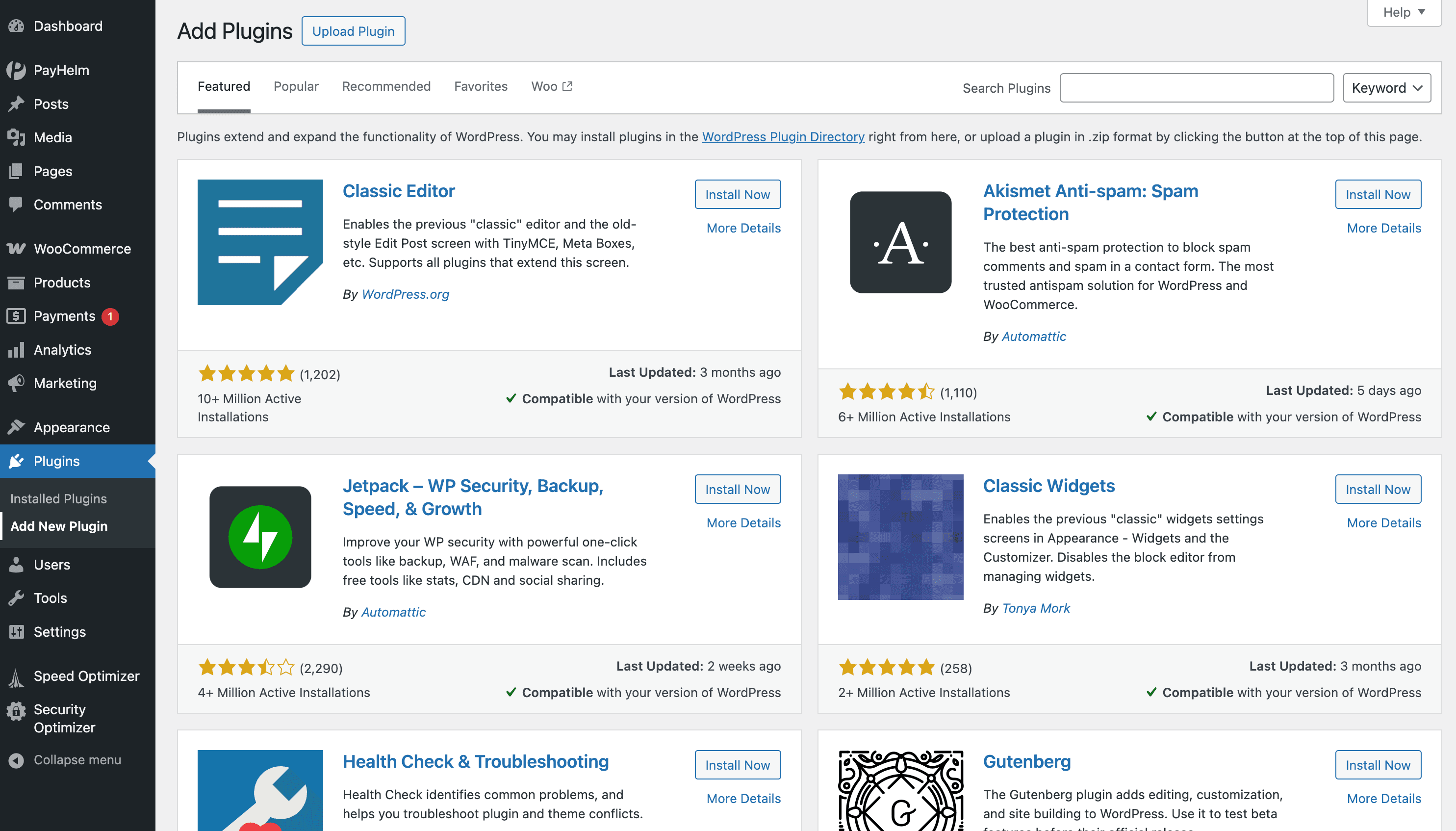Open Appearance via paintbrush icon

coord(17,427)
